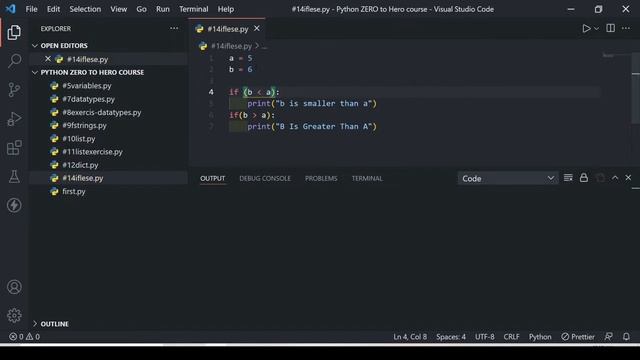Open the Run dropdown arrow beside play button

[x=596, y=29]
